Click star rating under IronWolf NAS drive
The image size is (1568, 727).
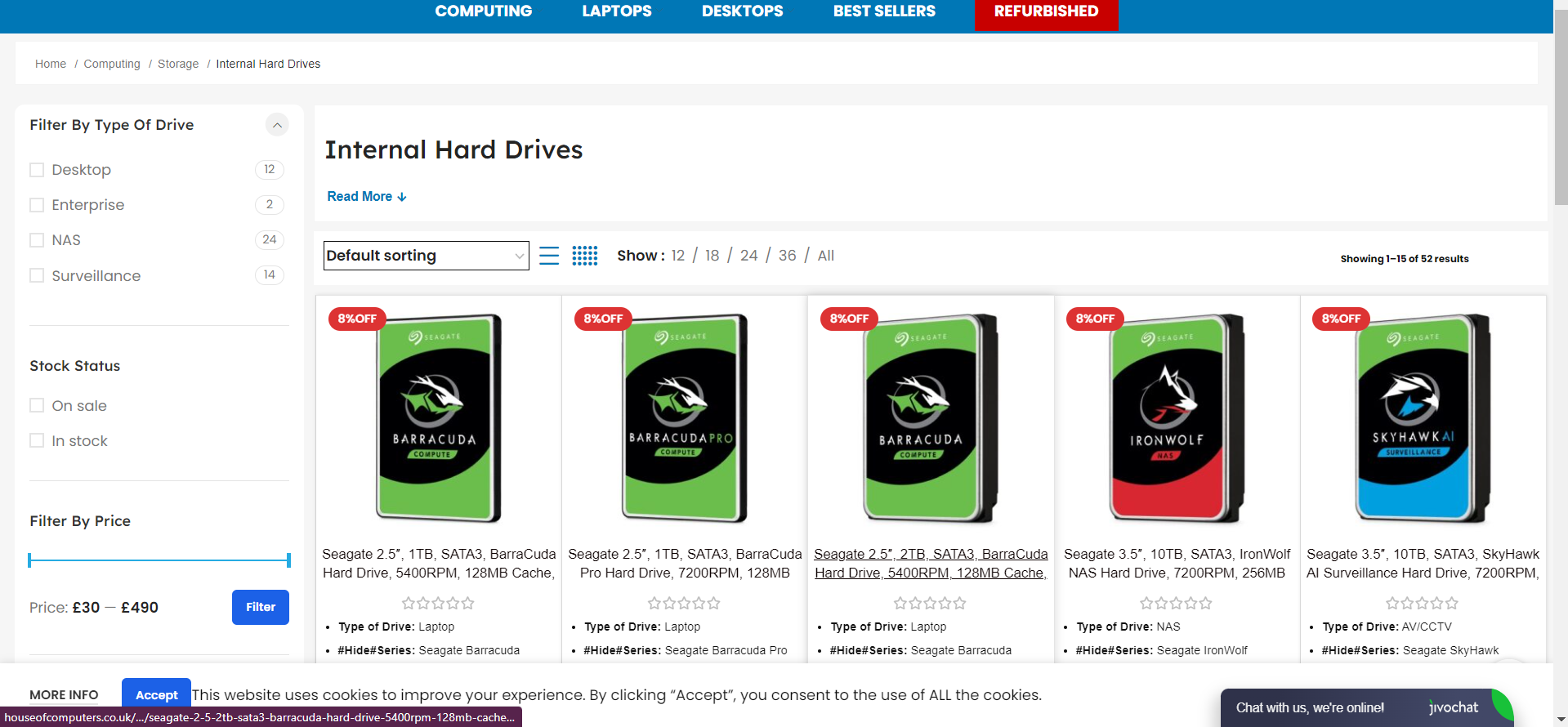(1176, 604)
